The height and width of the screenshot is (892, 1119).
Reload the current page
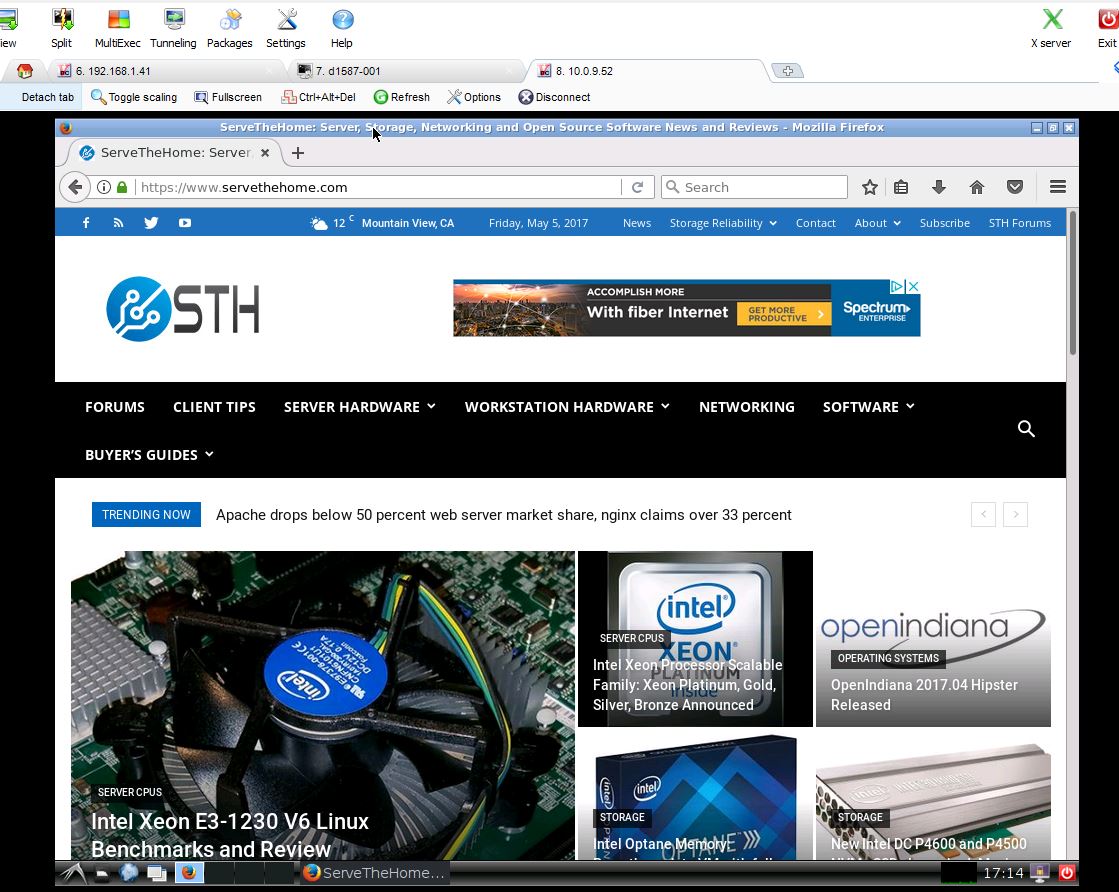click(637, 187)
